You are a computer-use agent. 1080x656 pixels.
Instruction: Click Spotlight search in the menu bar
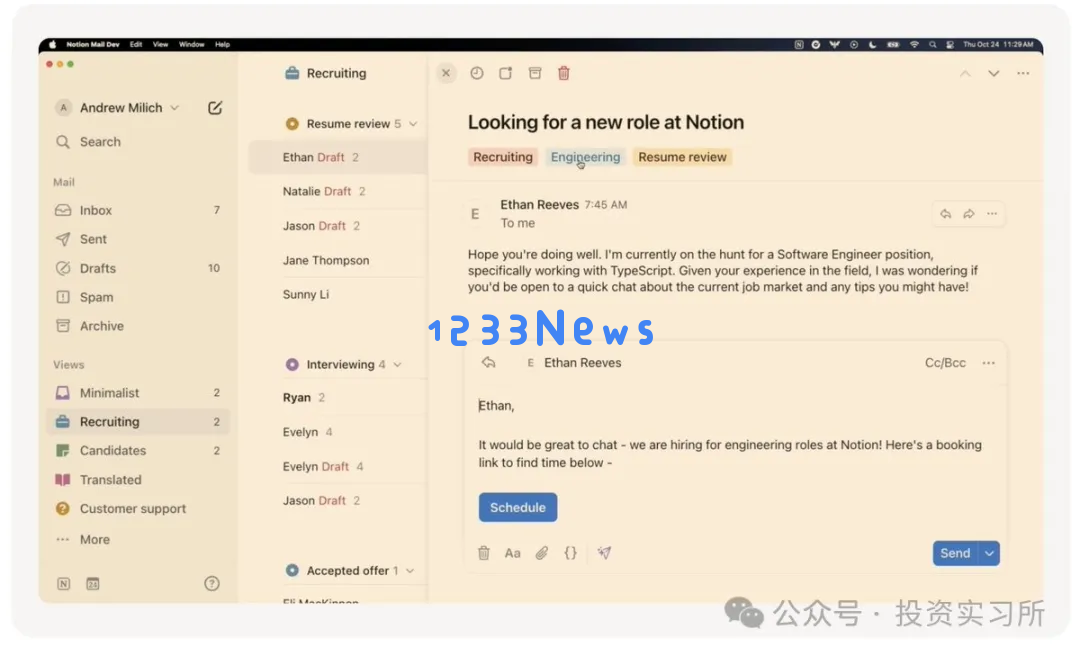coord(933,44)
